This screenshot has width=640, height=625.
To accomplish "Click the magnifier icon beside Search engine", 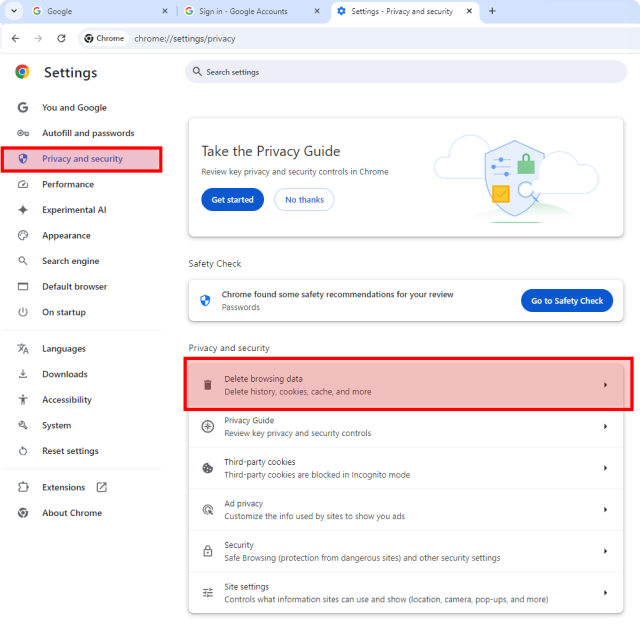I will click(23, 260).
